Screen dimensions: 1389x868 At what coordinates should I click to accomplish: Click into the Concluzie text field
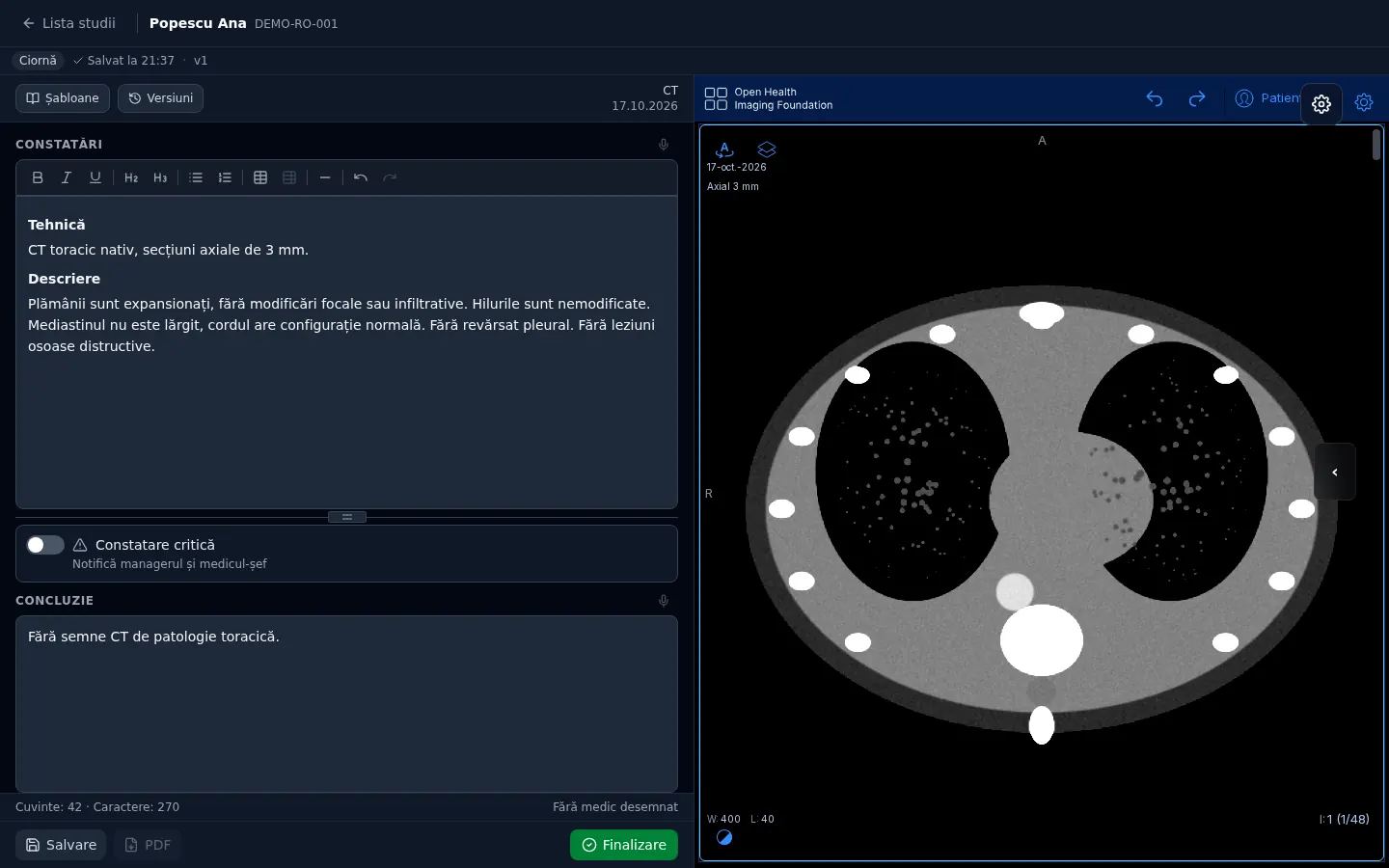pyautogui.click(x=346, y=704)
